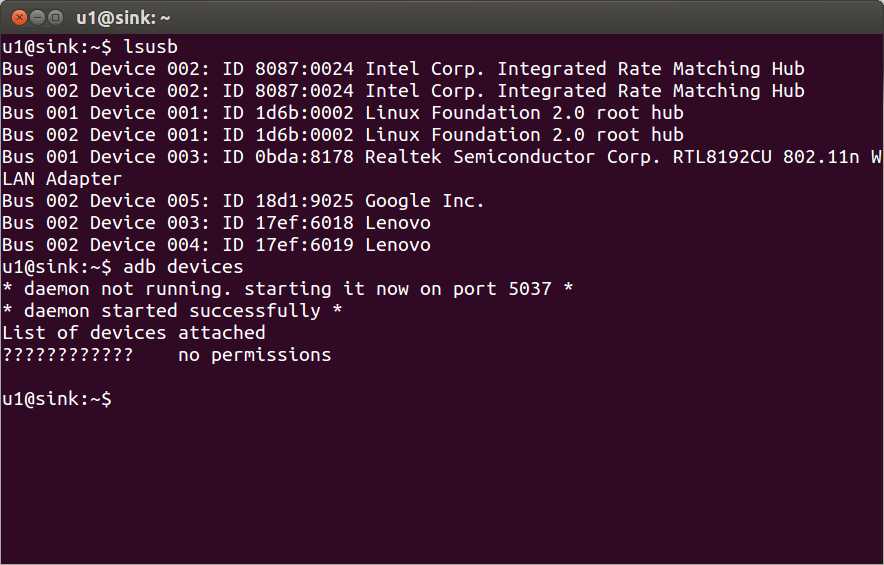This screenshot has height=565, width=884.
Task: Close the u1@sink terminal window
Action: [19, 18]
